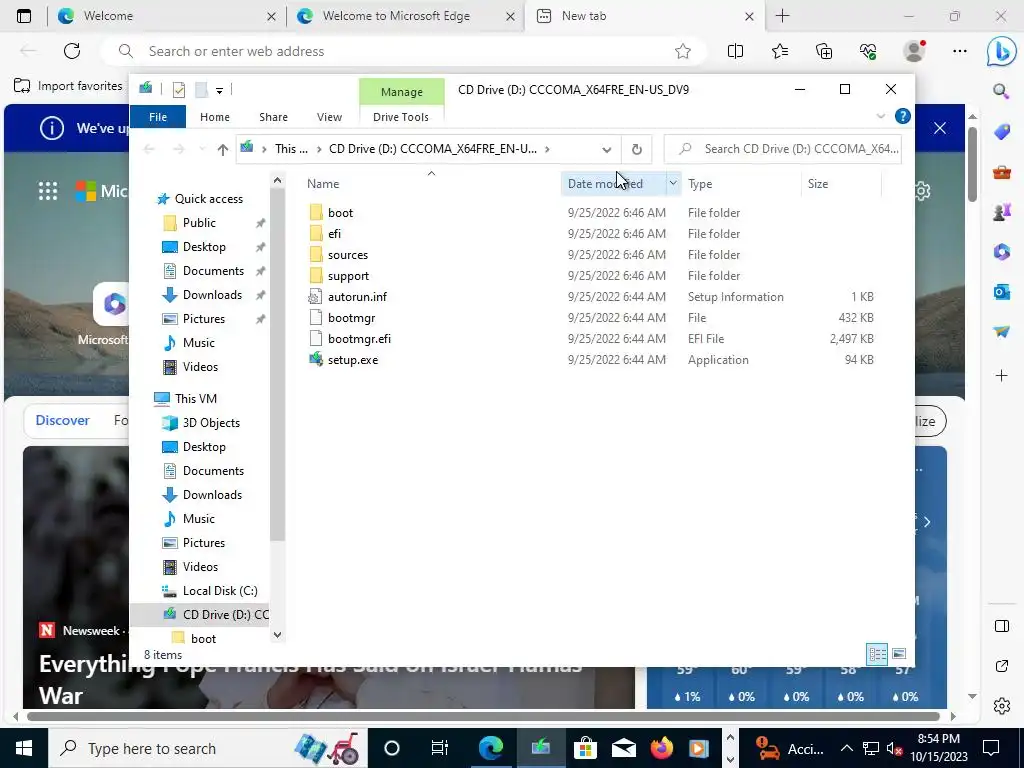Open Customize Quick Access Toolbar dropdown
This screenshot has height=768, width=1024.
pos(219,91)
